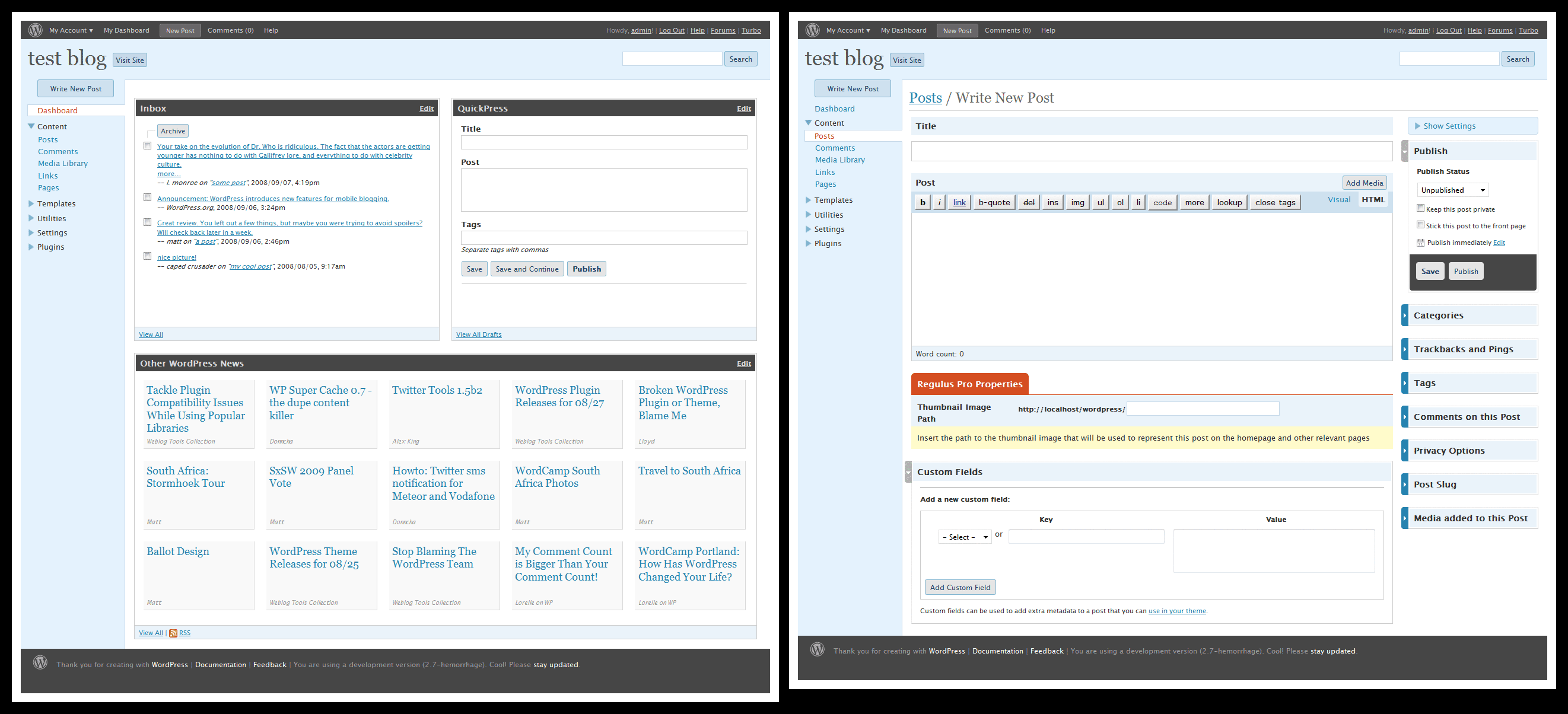Viewport: 1568px width, 714px height.
Task: Click Log Out in left window header
Action: (x=672, y=30)
